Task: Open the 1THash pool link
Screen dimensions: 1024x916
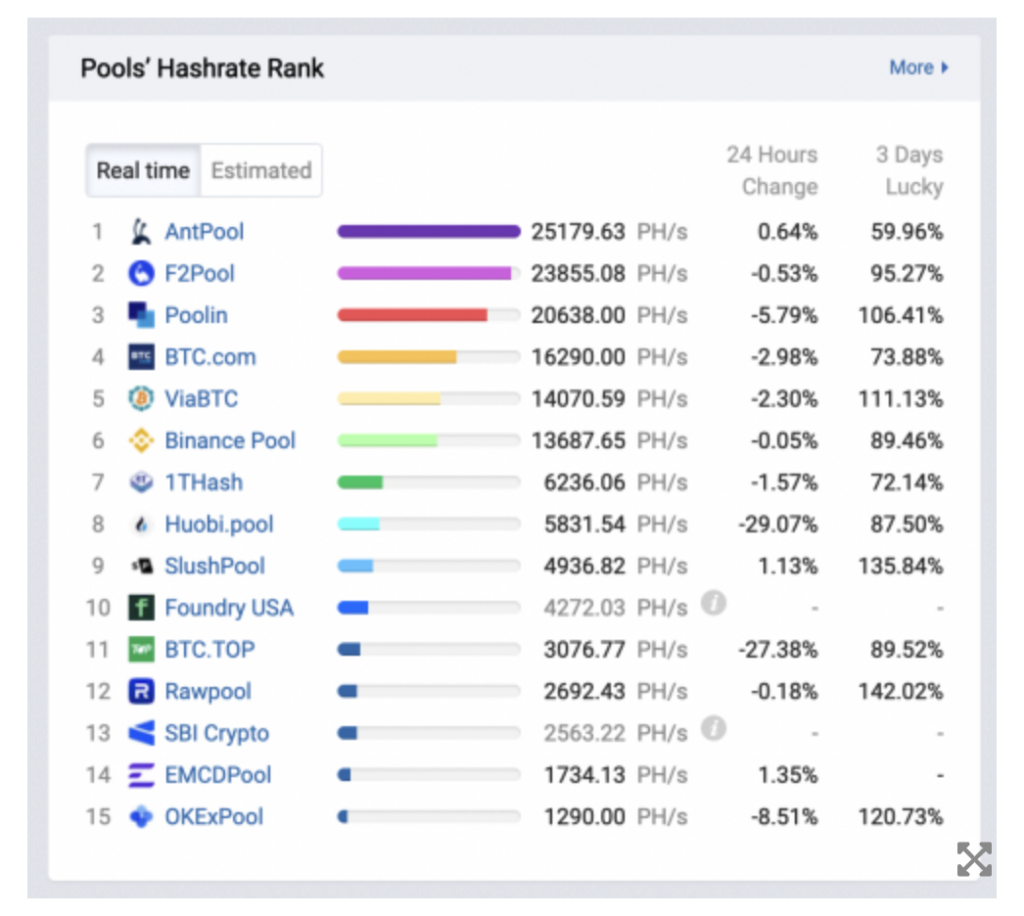Action: tap(204, 482)
